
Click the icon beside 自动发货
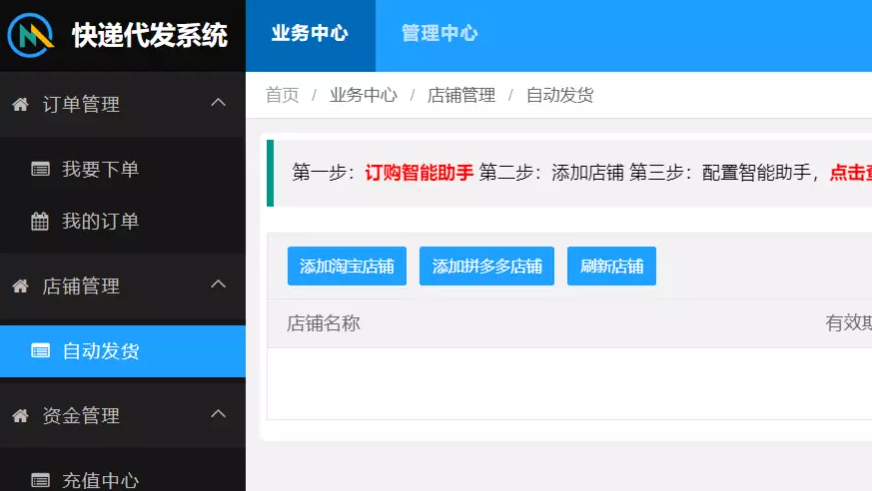(40, 351)
